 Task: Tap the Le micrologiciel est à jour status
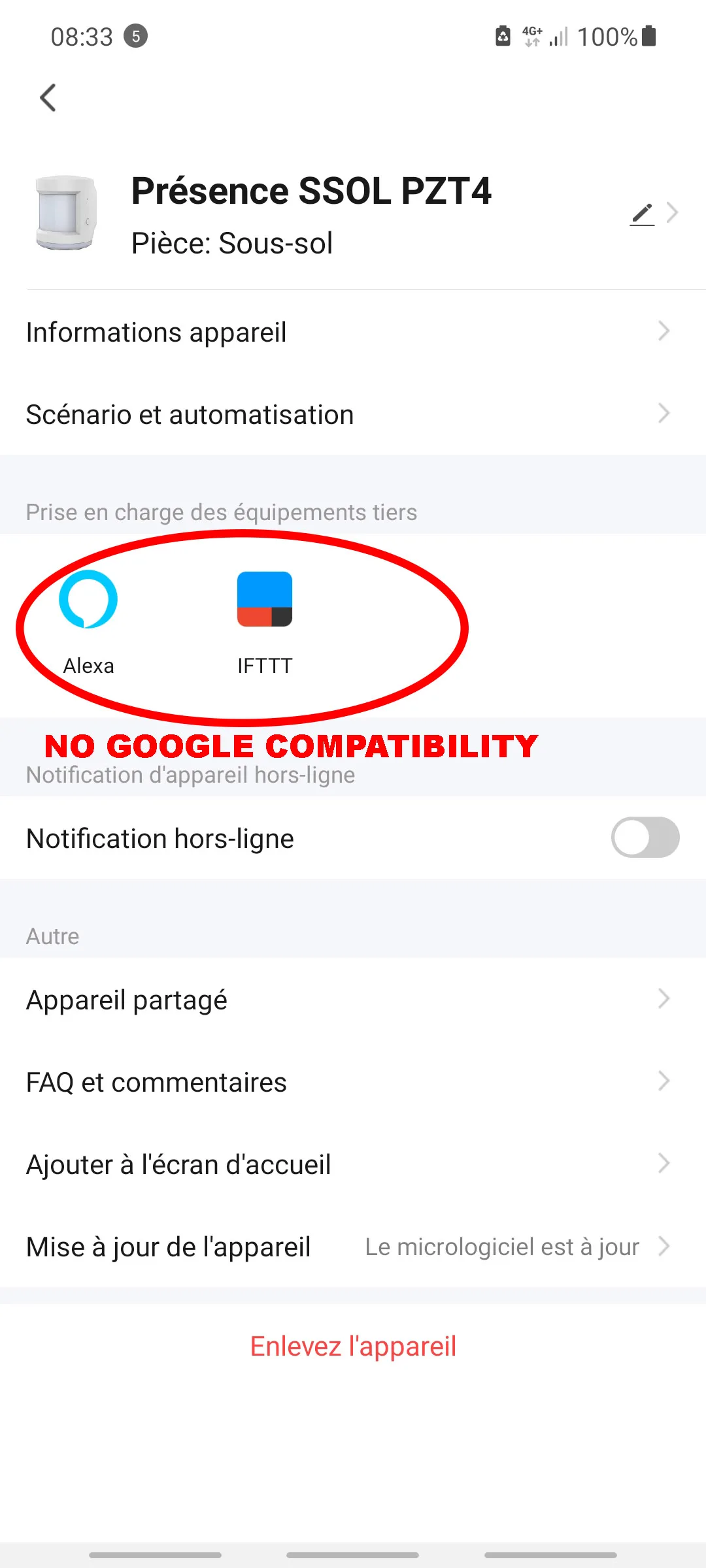pyautogui.click(x=502, y=1247)
